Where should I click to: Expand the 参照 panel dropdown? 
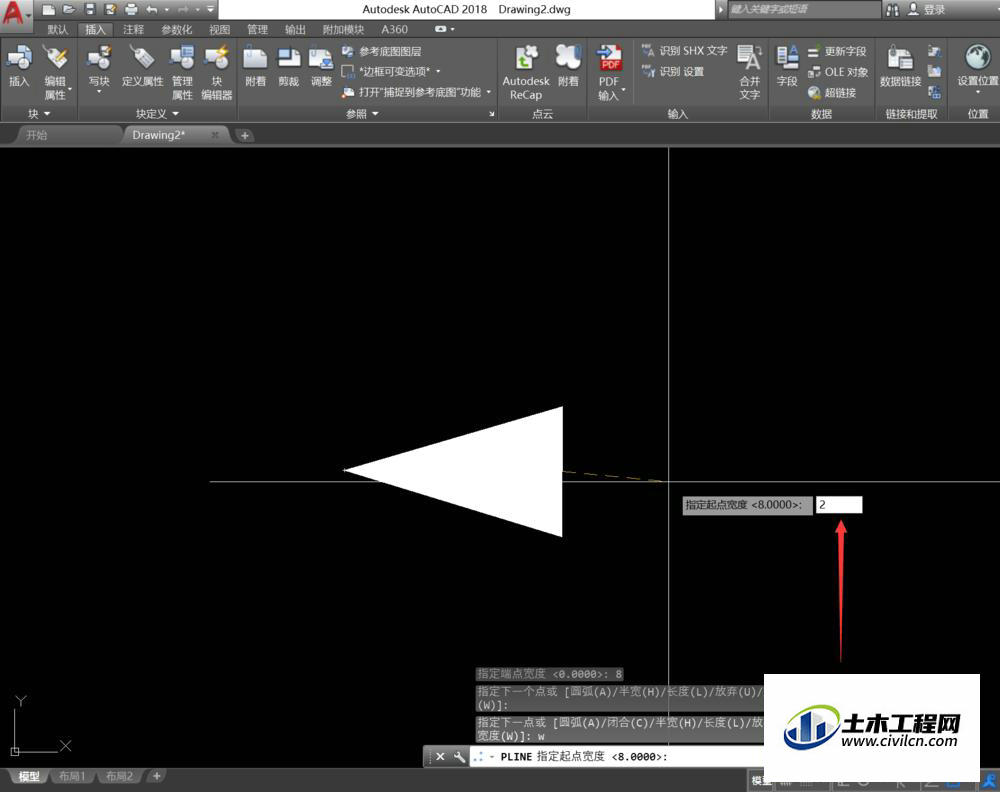click(x=362, y=114)
